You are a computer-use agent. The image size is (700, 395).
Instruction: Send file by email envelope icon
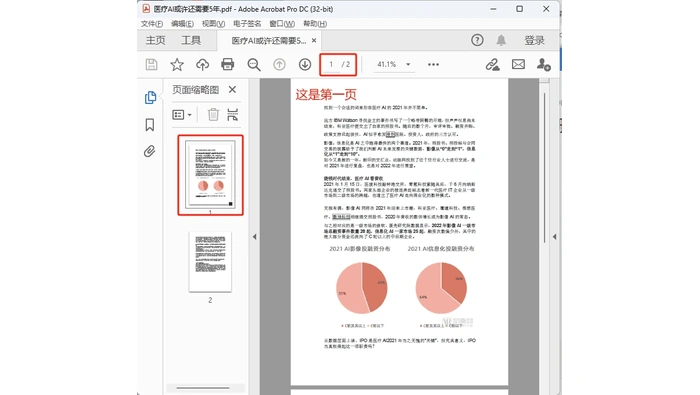click(x=518, y=65)
